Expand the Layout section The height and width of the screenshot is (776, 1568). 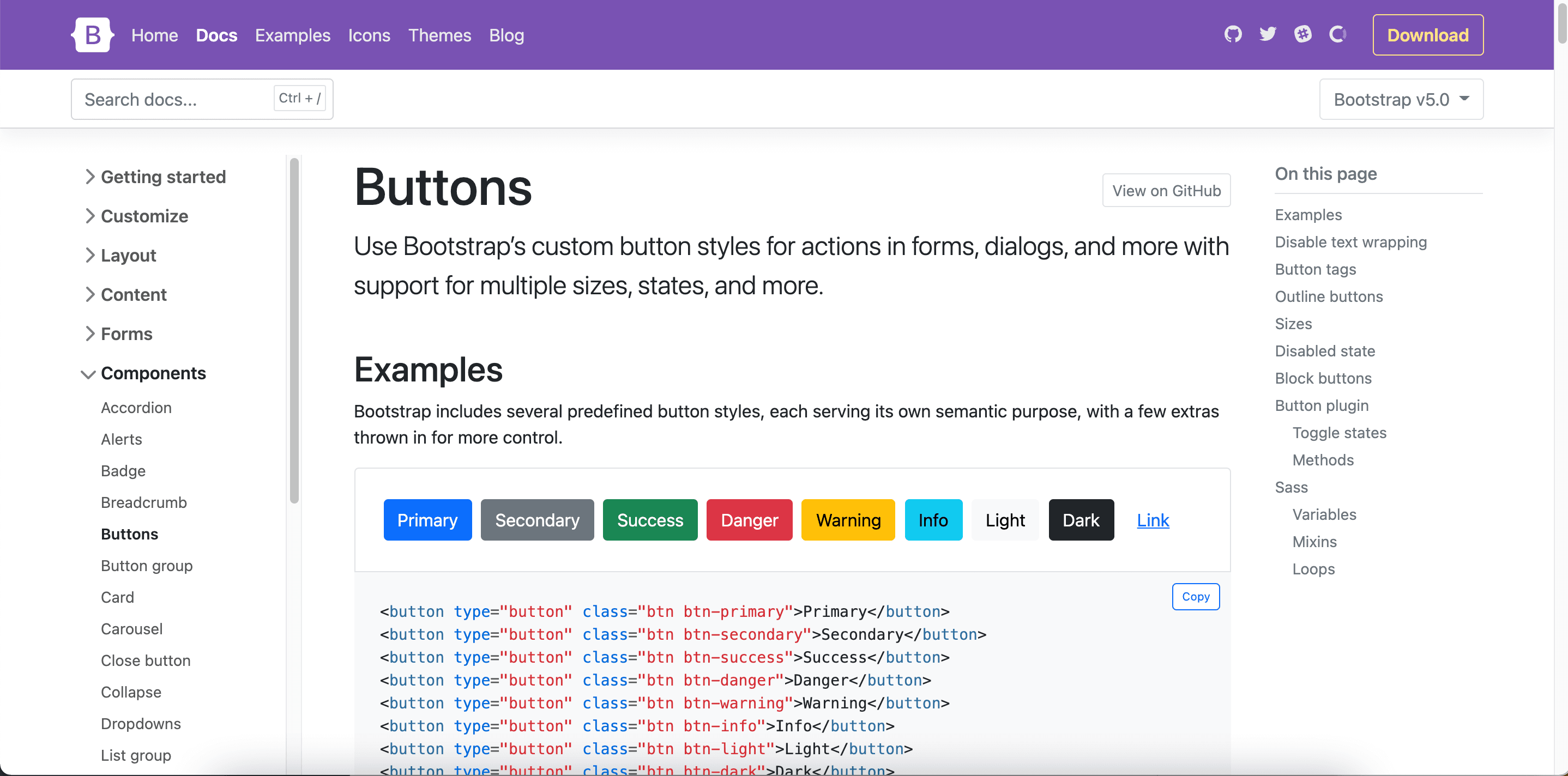tap(120, 255)
